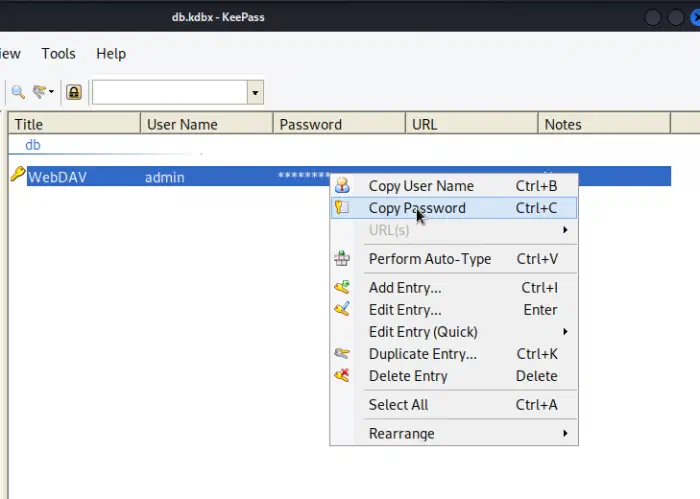Image resolution: width=700 pixels, height=499 pixels.
Task: Select Delete Entry menu item
Action: (454, 376)
